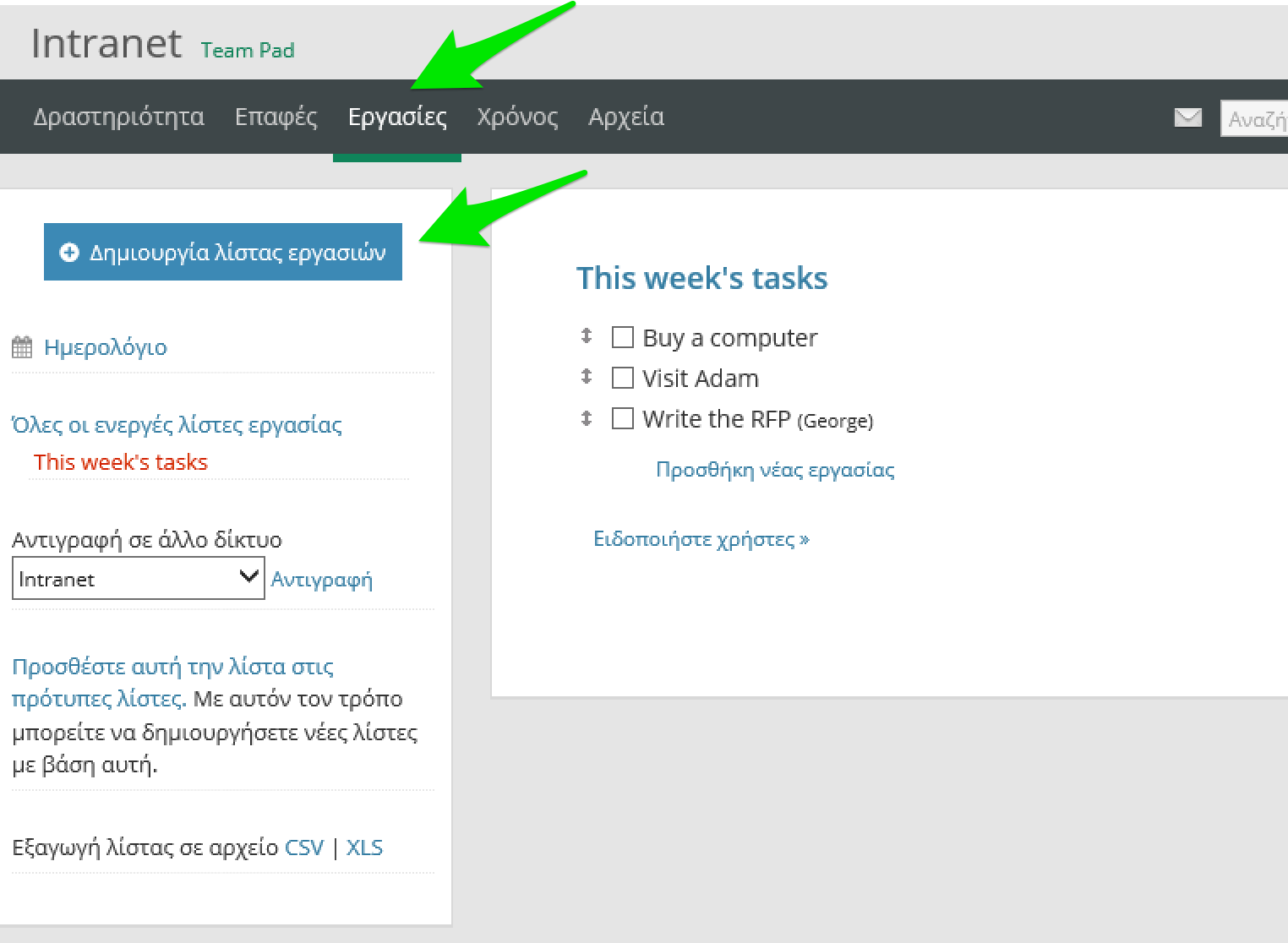Mark Visit Adam task as done
Image resolution: width=1288 pixels, height=943 pixels.
(623, 378)
